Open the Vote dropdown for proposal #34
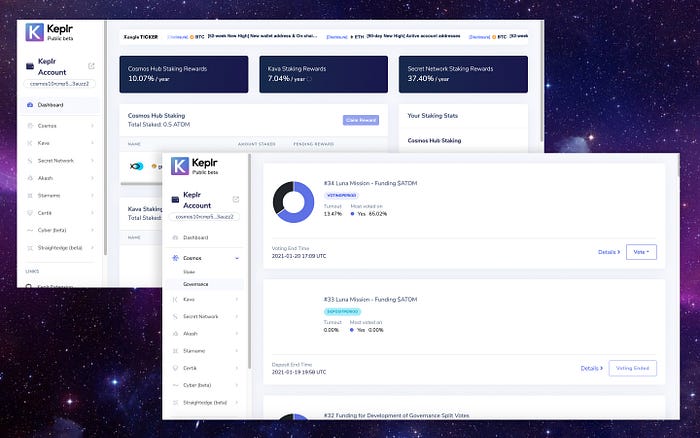700x438 pixels. (641, 252)
